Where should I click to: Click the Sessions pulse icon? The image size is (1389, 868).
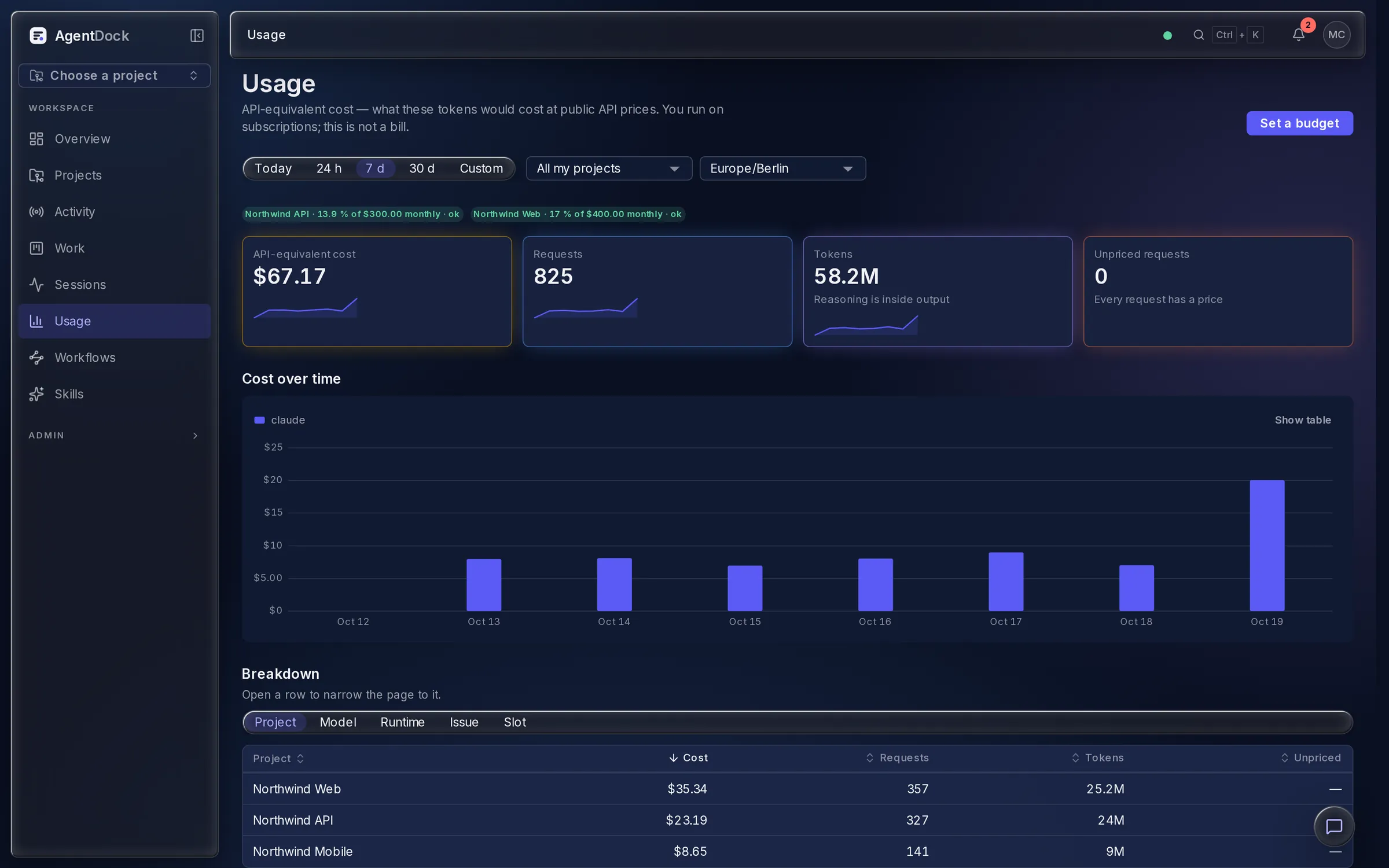point(36,285)
